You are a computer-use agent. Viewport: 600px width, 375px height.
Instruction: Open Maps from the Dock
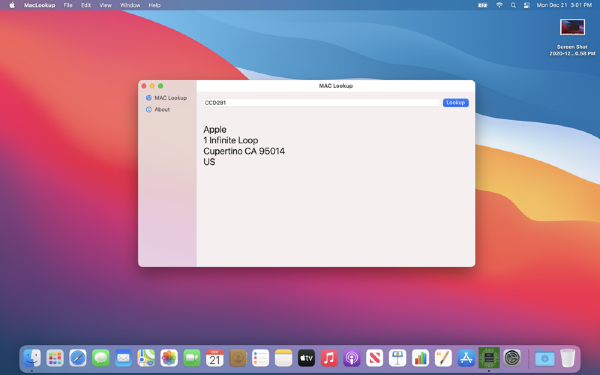tap(146, 358)
